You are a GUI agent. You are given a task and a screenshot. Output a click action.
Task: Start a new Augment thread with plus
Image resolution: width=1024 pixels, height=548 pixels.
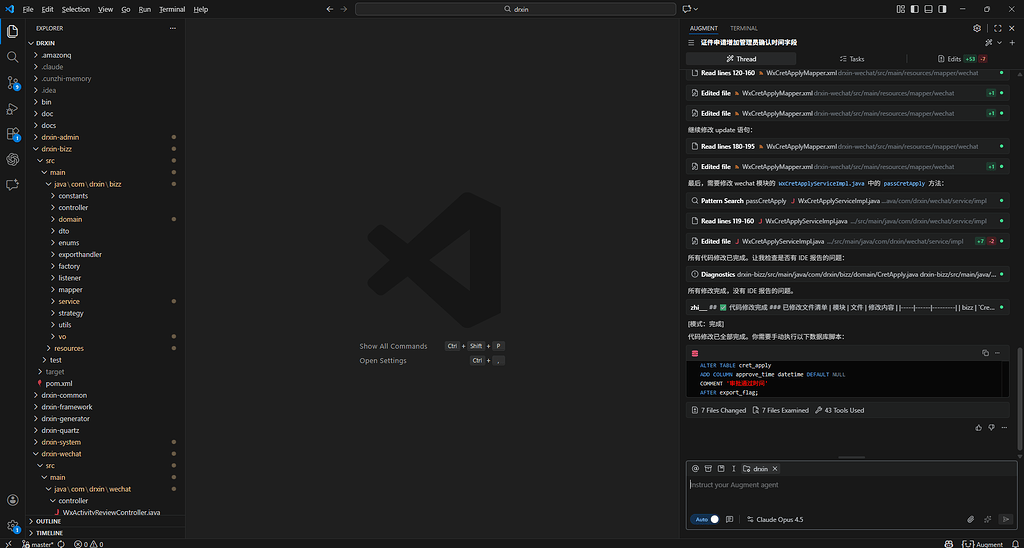1012,42
